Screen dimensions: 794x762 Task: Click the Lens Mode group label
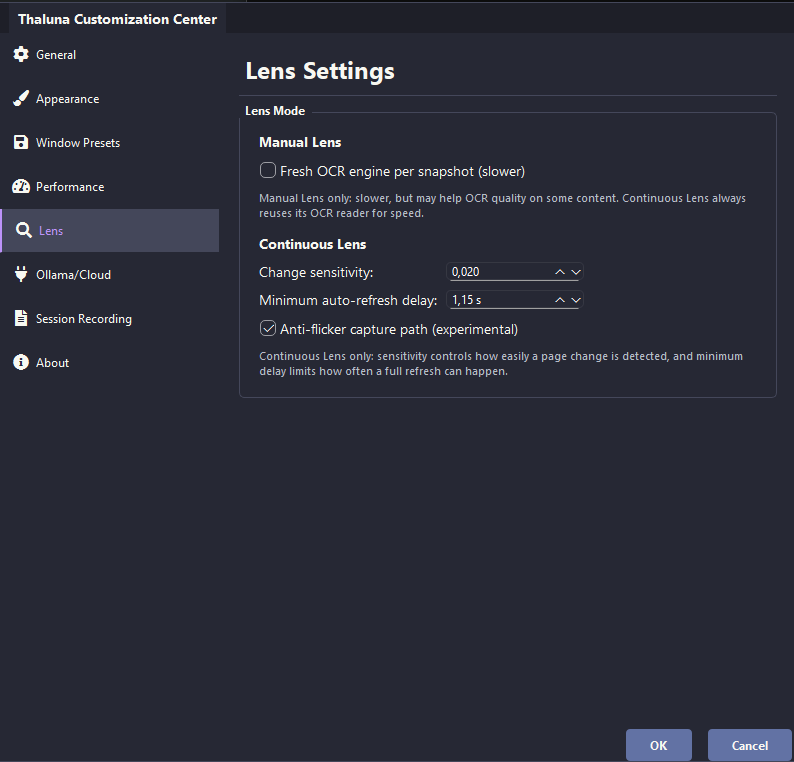pyautogui.click(x=275, y=111)
